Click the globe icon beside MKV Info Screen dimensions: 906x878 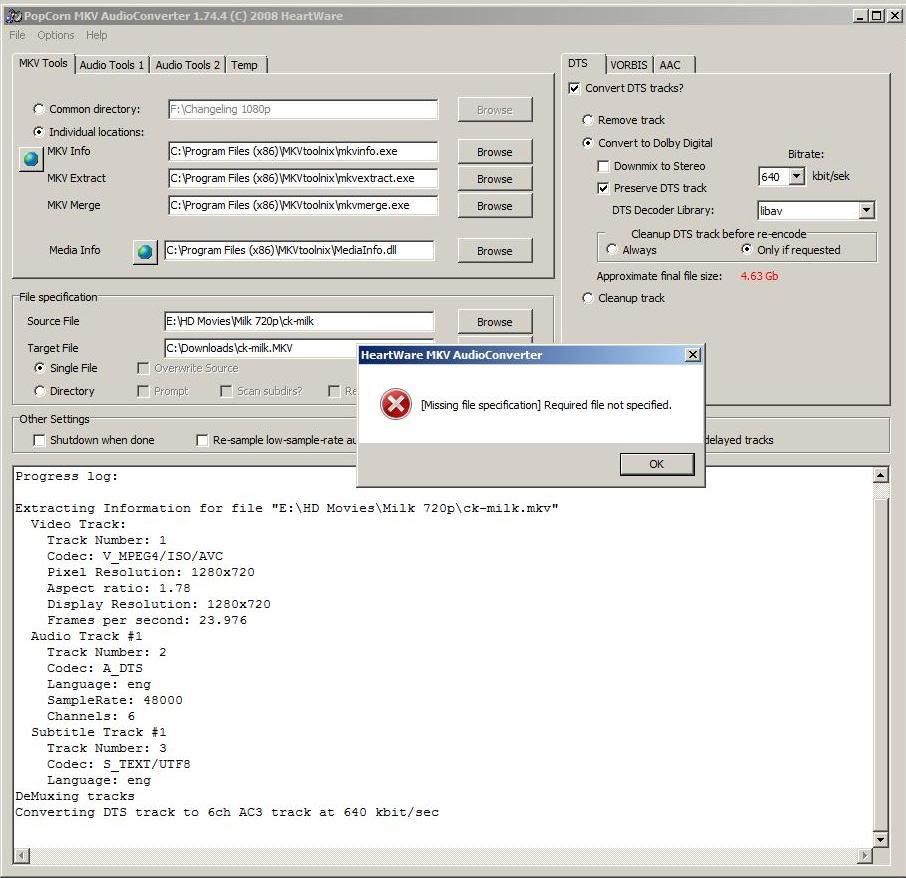[x=31, y=159]
